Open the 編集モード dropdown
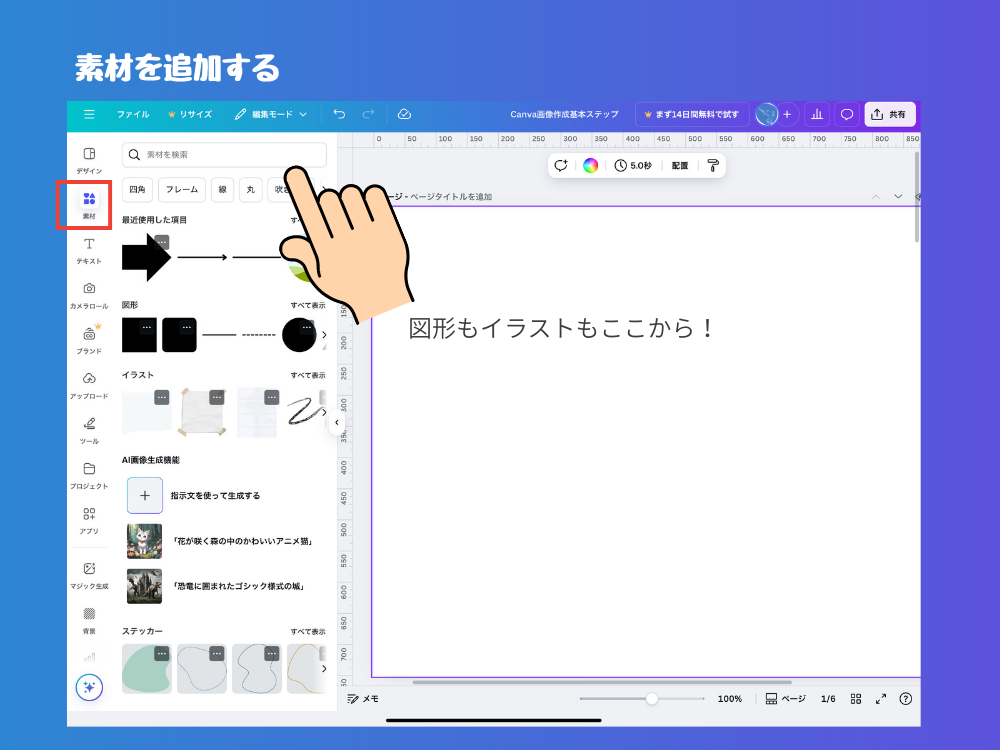The image size is (1000, 750). [271, 114]
